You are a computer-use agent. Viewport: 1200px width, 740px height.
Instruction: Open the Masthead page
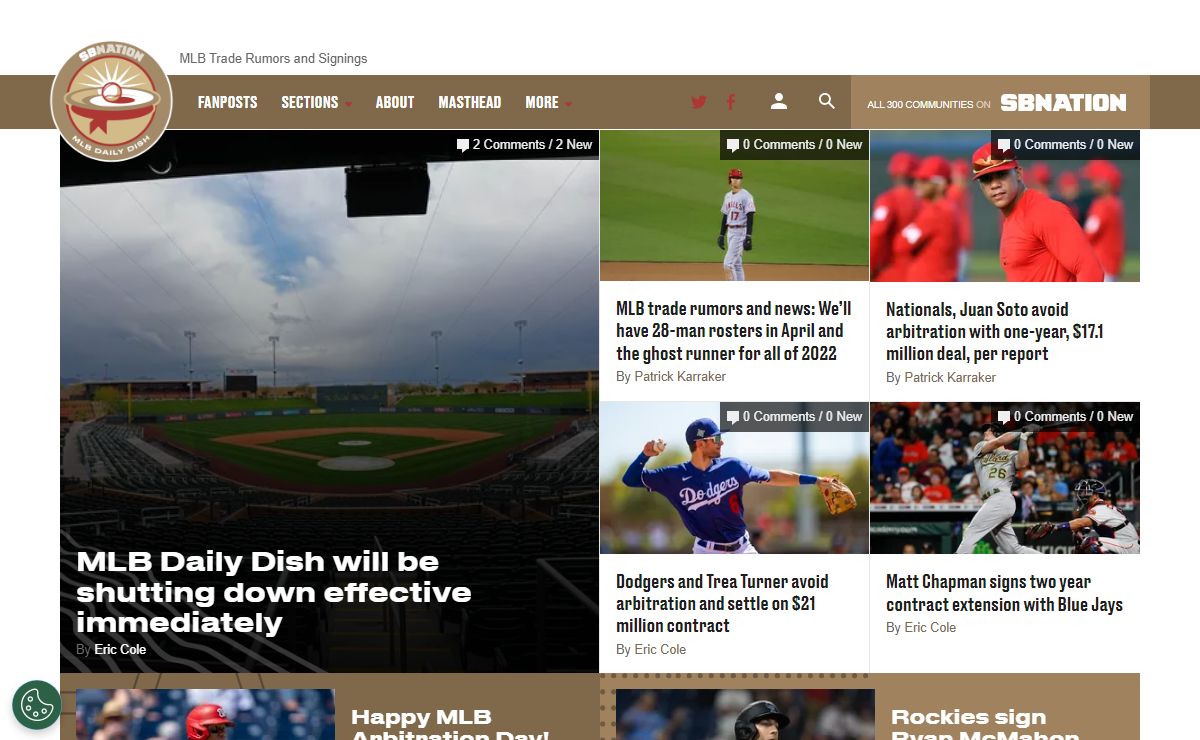click(x=469, y=102)
